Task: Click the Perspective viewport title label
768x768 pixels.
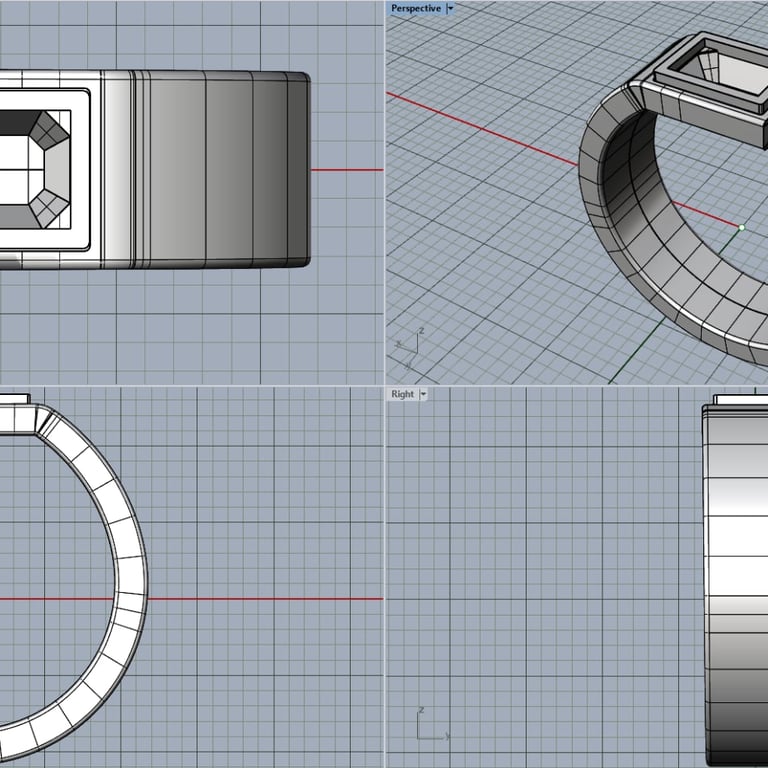Action: click(416, 8)
